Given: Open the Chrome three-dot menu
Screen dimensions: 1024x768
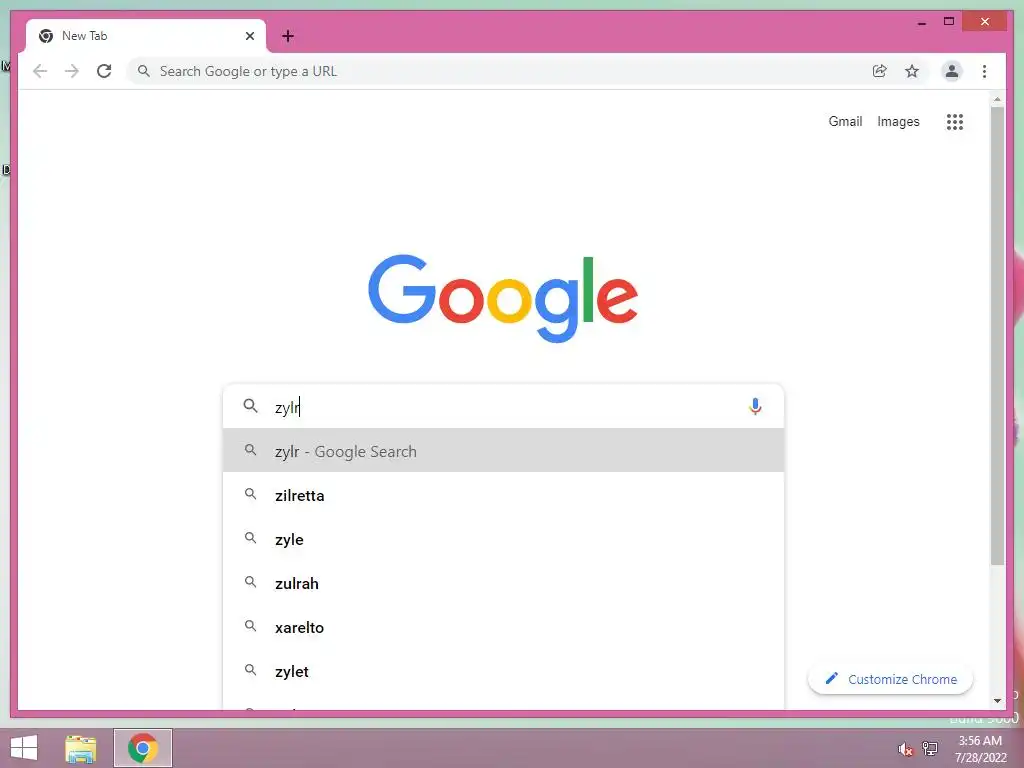Looking at the screenshot, I should pos(984,71).
